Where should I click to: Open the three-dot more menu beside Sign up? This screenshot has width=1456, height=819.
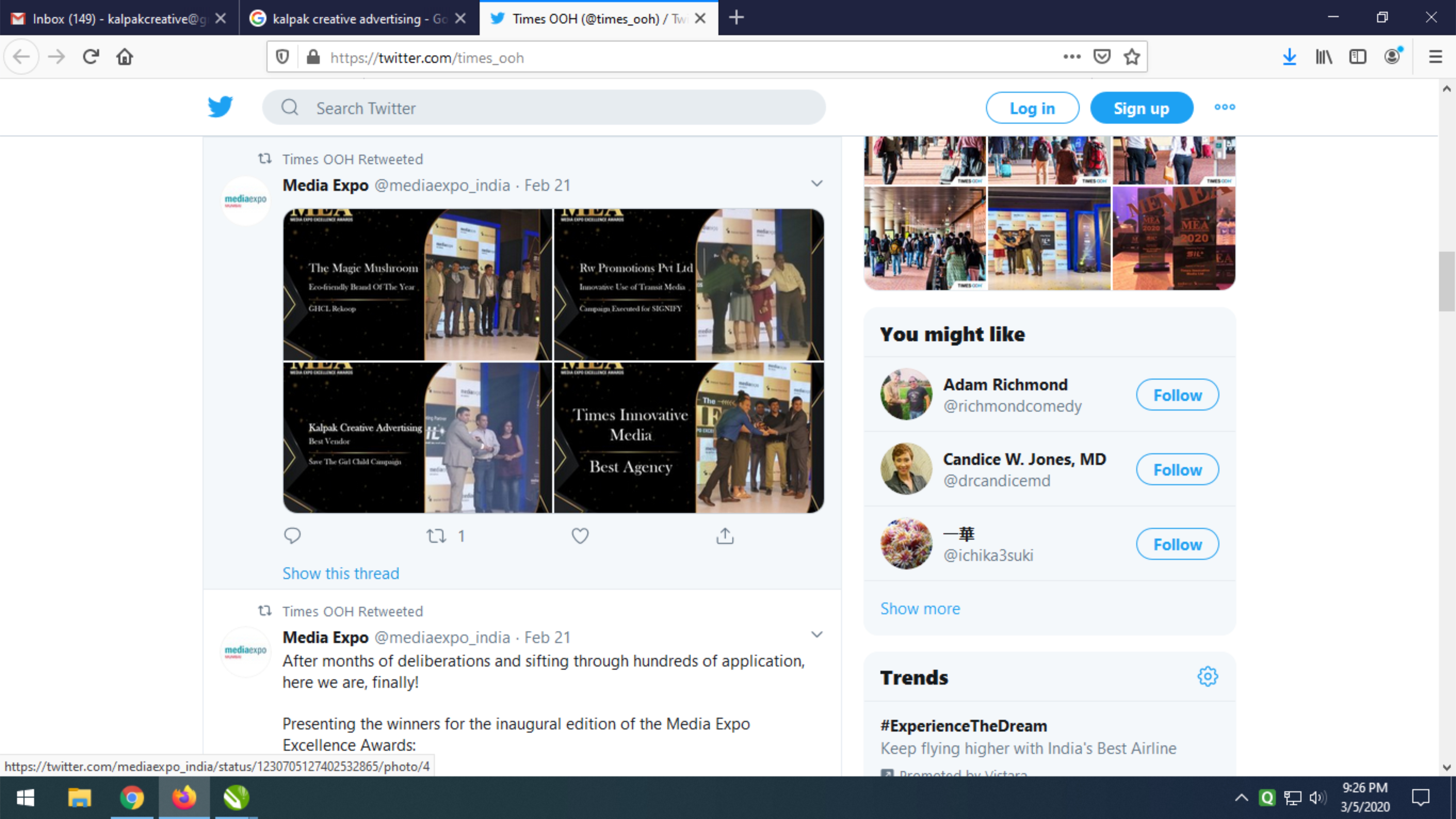1224,107
